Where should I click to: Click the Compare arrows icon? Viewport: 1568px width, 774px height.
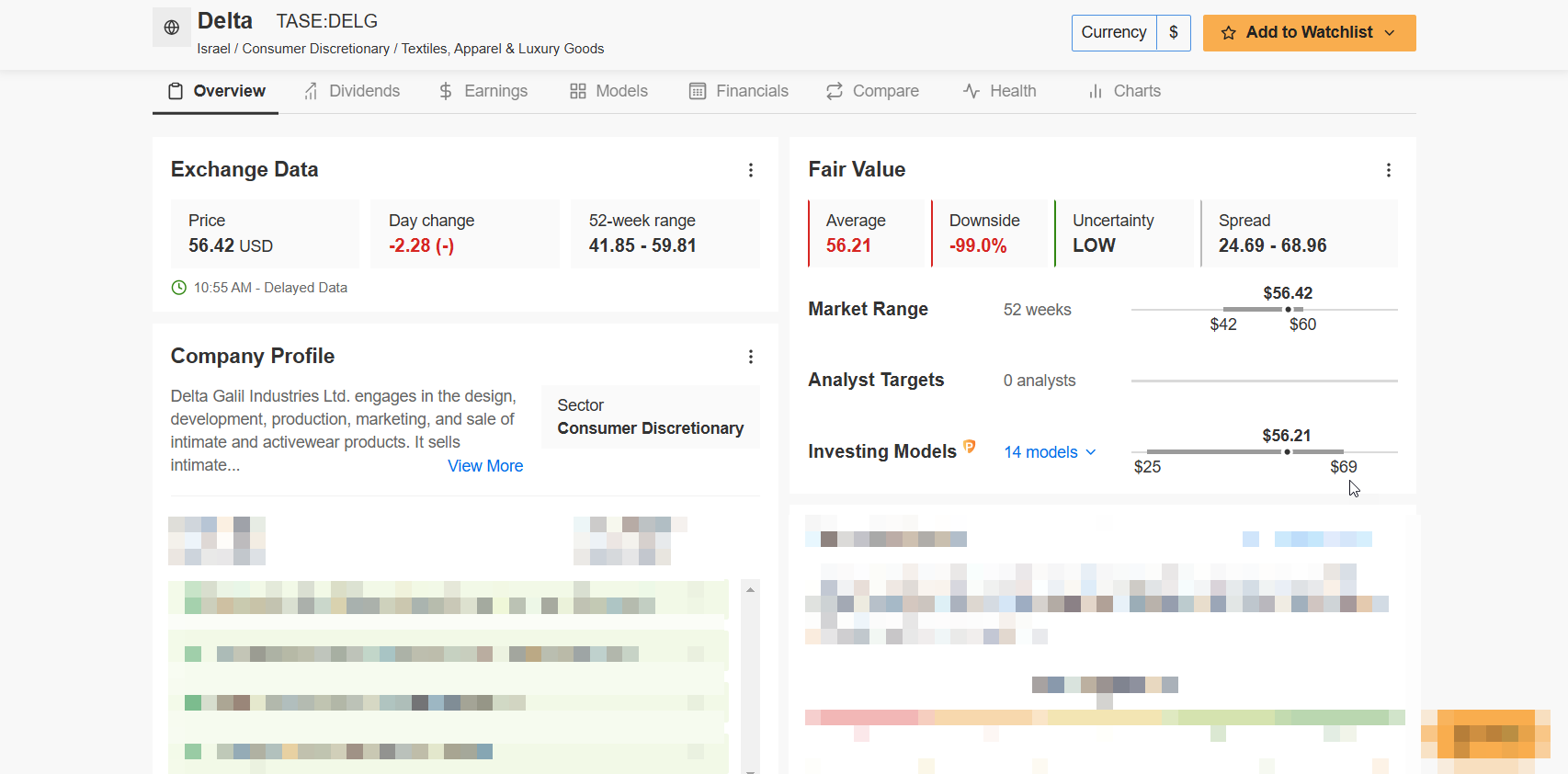[x=835, y=91]
